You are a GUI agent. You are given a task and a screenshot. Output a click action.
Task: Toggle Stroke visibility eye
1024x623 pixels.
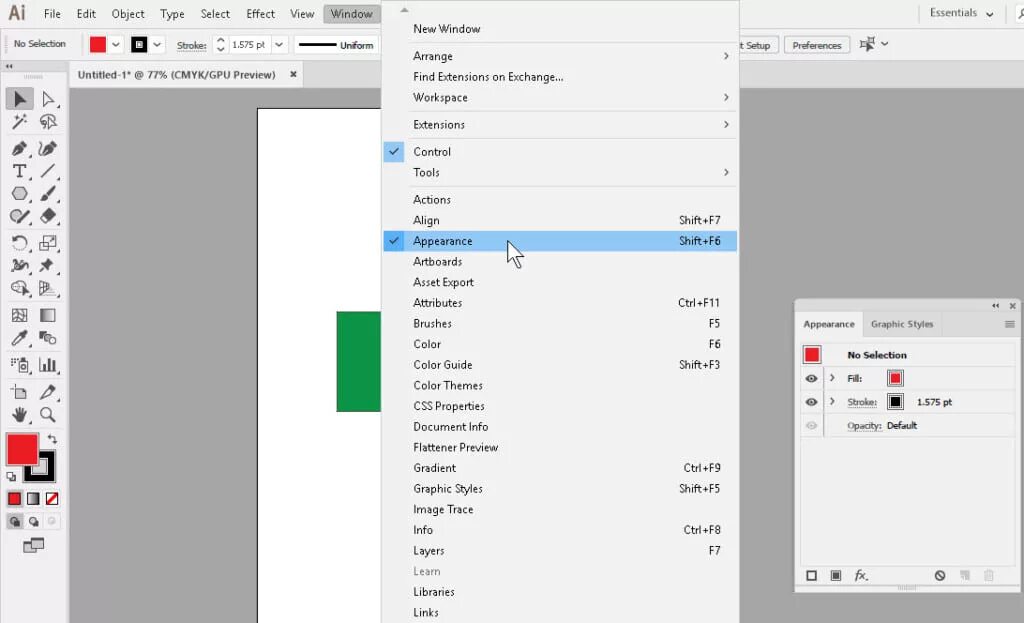click(x=811, y=402)
